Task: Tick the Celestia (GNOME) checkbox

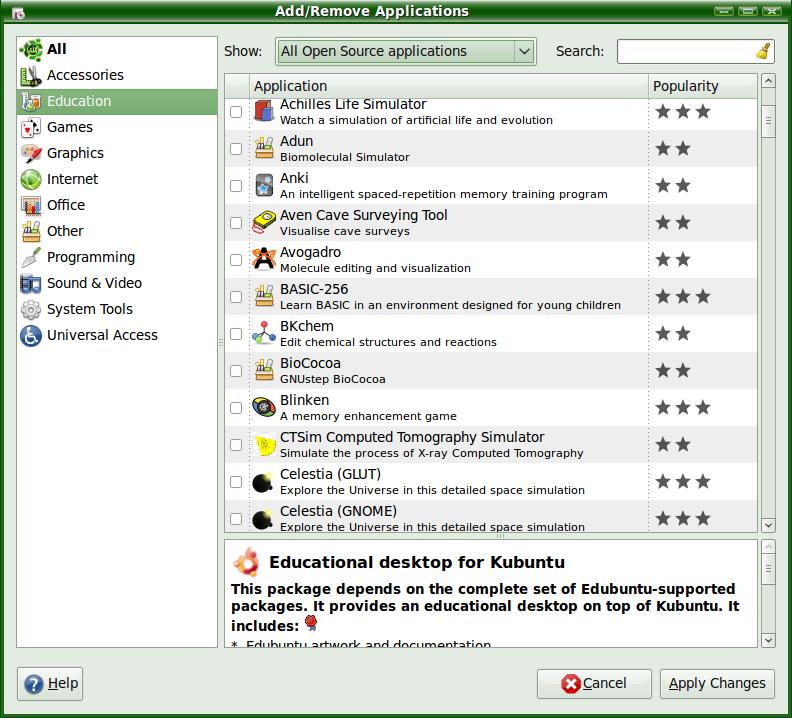Action: [x=236, y=519]
